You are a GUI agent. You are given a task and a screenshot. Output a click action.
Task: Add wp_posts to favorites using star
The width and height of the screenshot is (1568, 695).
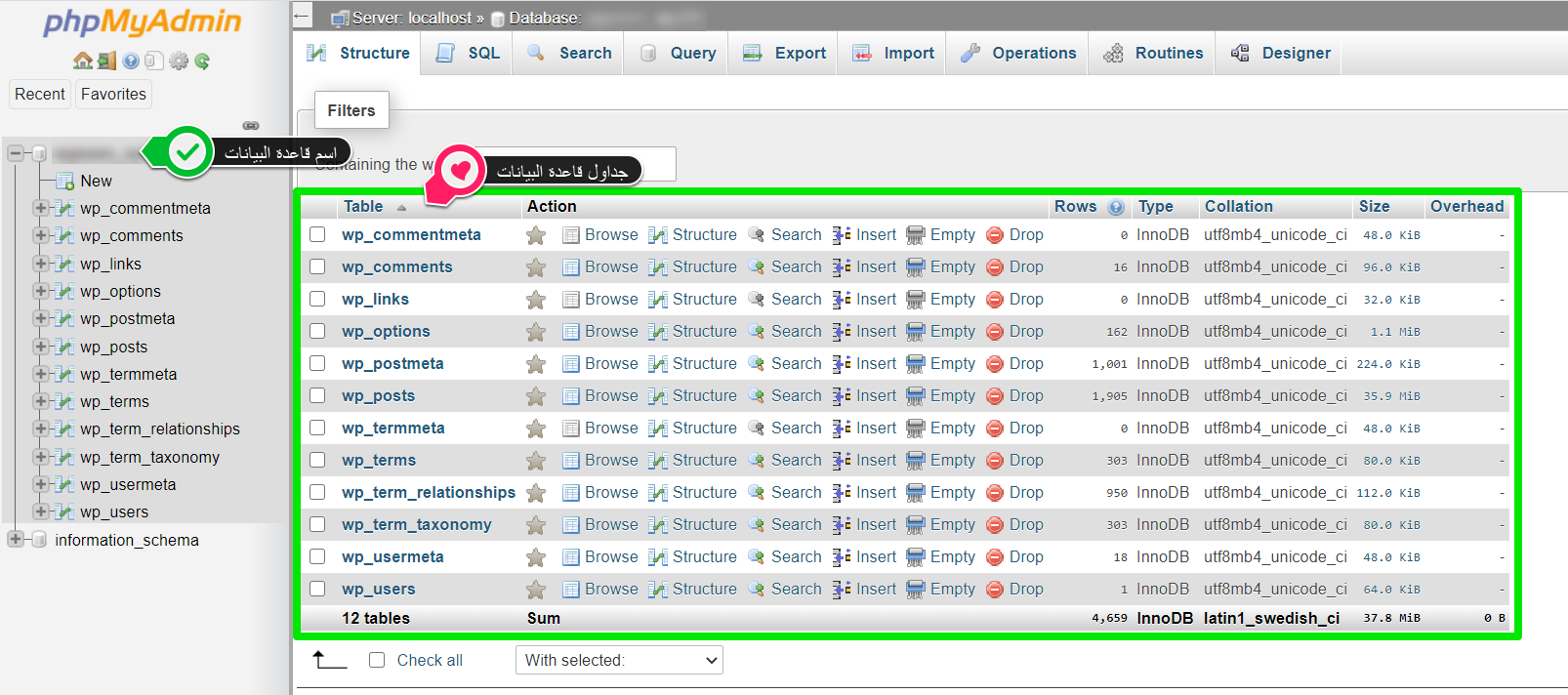[536, 396]
